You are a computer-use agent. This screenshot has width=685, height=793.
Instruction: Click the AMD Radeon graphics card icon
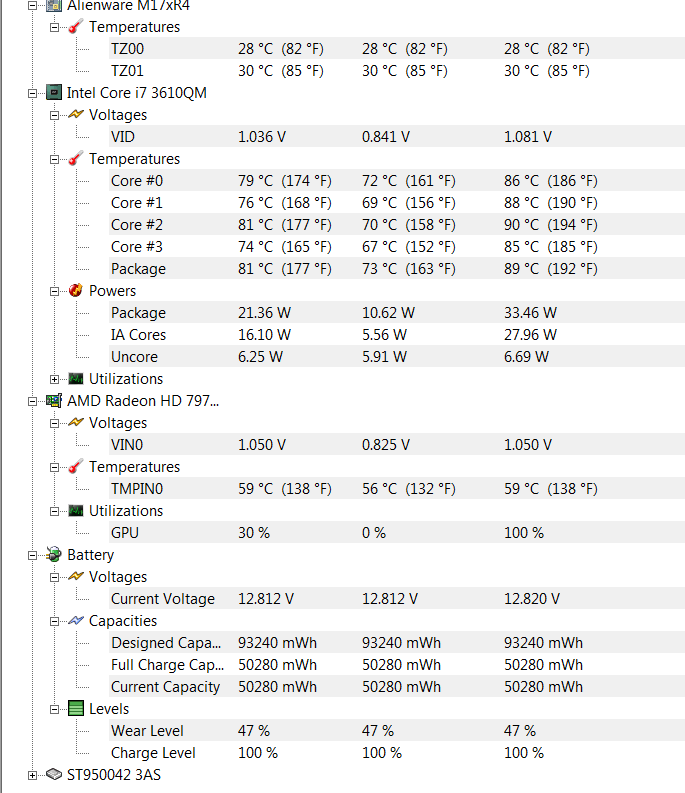pyautogui.click(x=53, y=401)
